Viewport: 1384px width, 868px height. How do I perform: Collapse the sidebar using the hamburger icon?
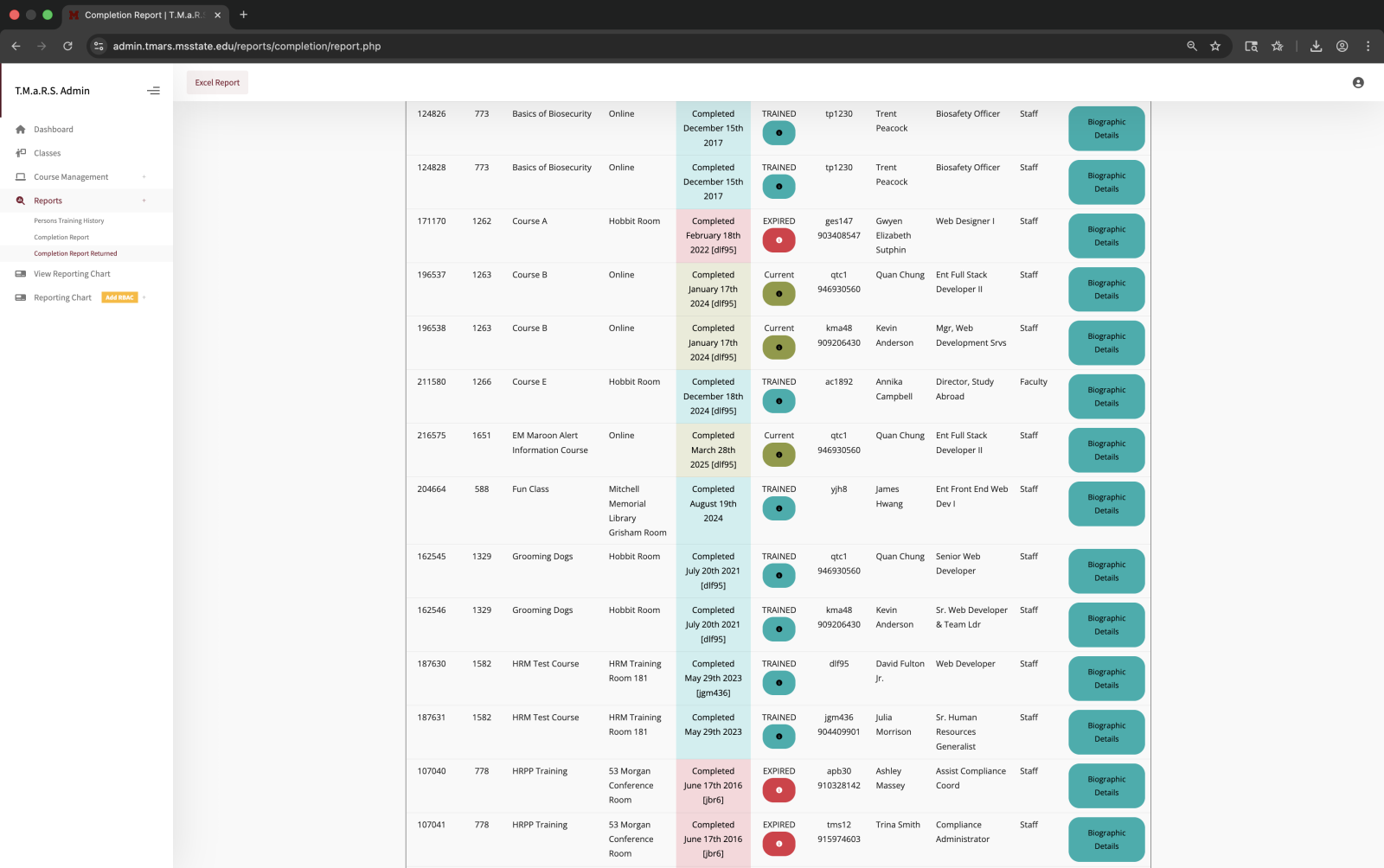point(153,90)
